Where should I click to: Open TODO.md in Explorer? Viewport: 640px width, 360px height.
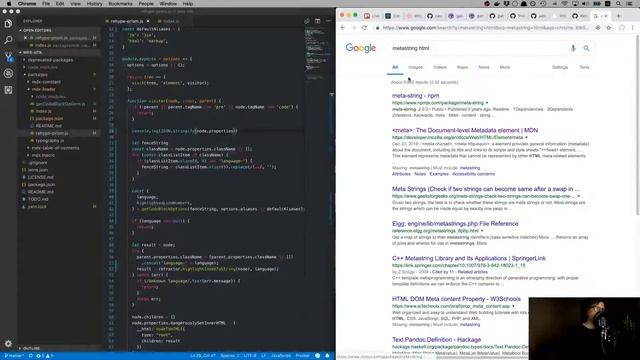click(x=38, y=199)
